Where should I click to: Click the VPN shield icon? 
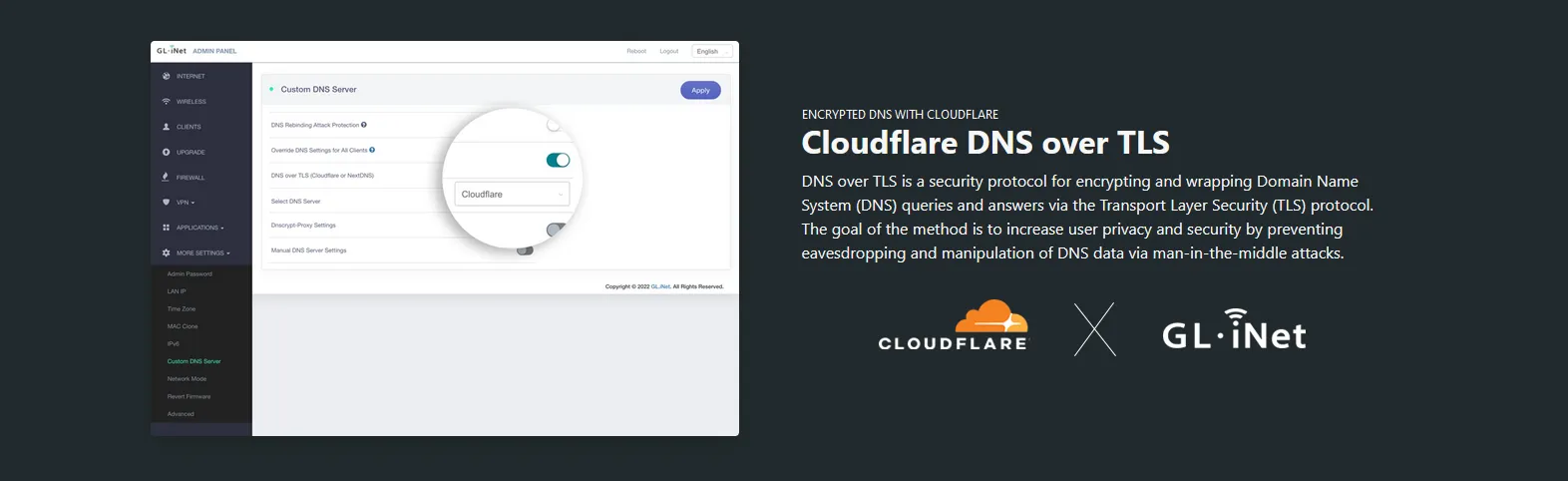(166, 203)
